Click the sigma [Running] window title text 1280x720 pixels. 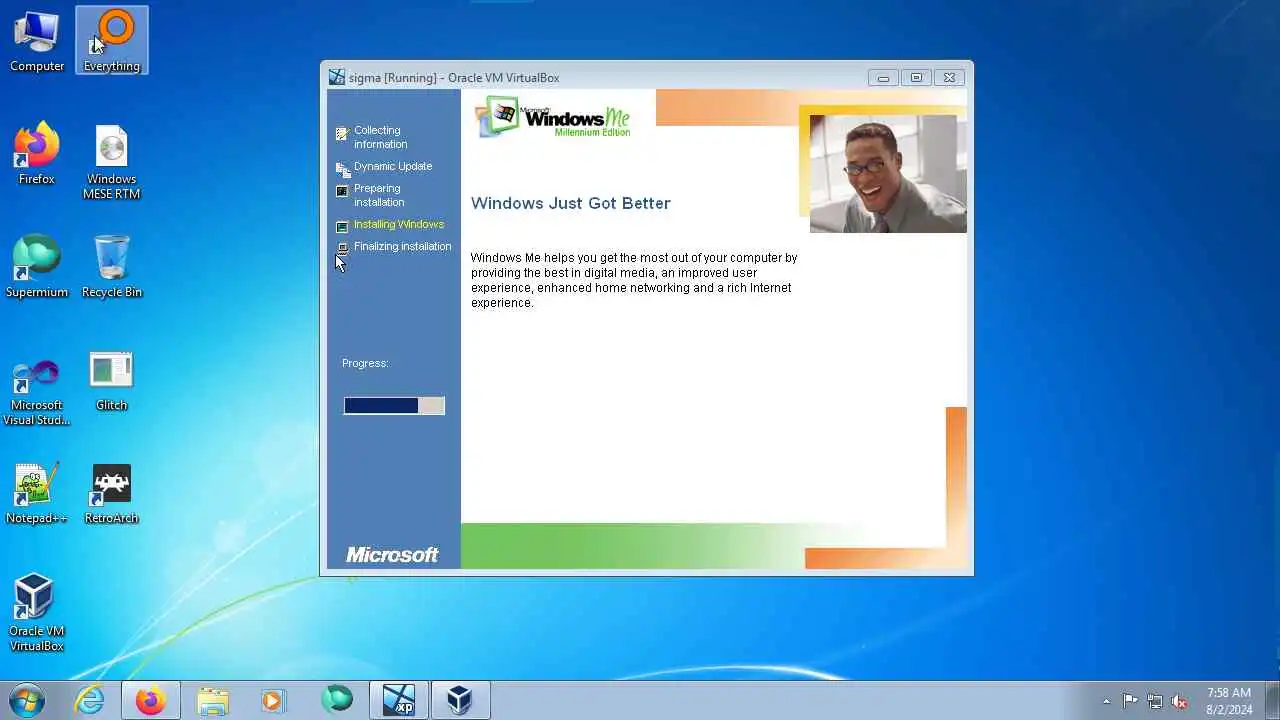454,78
